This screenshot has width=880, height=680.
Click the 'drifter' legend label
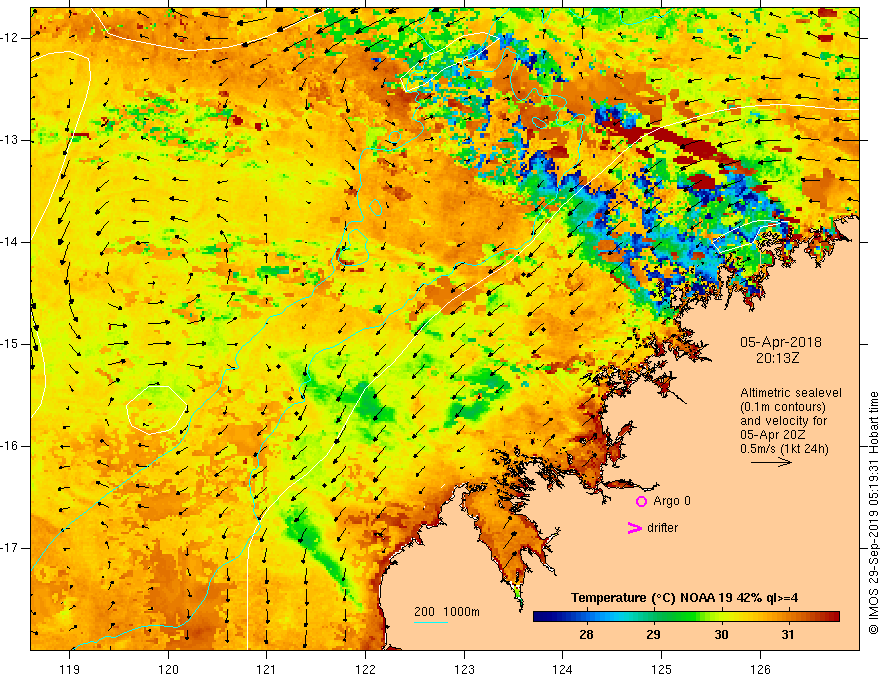[662, 528]
